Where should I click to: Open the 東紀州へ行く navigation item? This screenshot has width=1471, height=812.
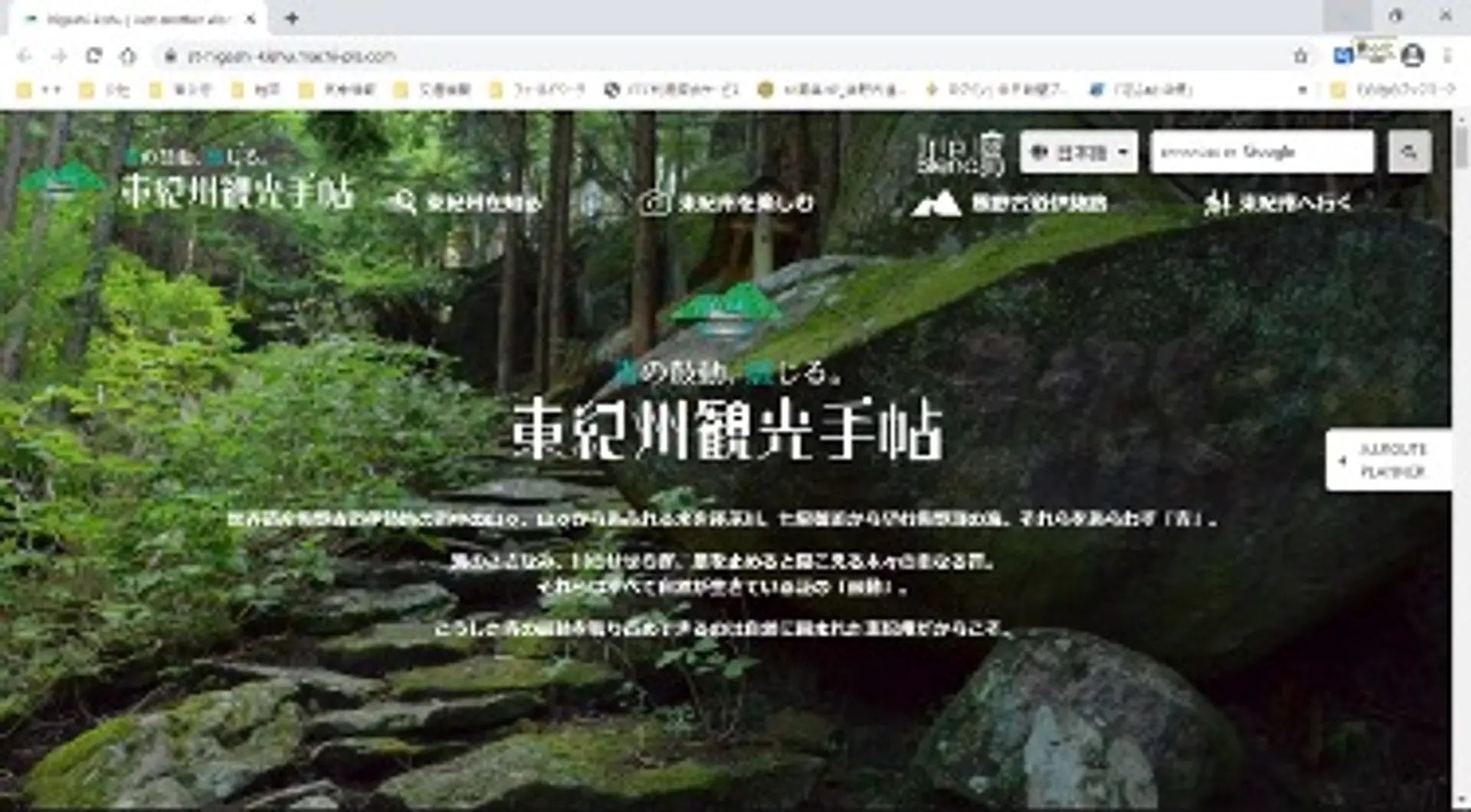tap(1277, 203)
